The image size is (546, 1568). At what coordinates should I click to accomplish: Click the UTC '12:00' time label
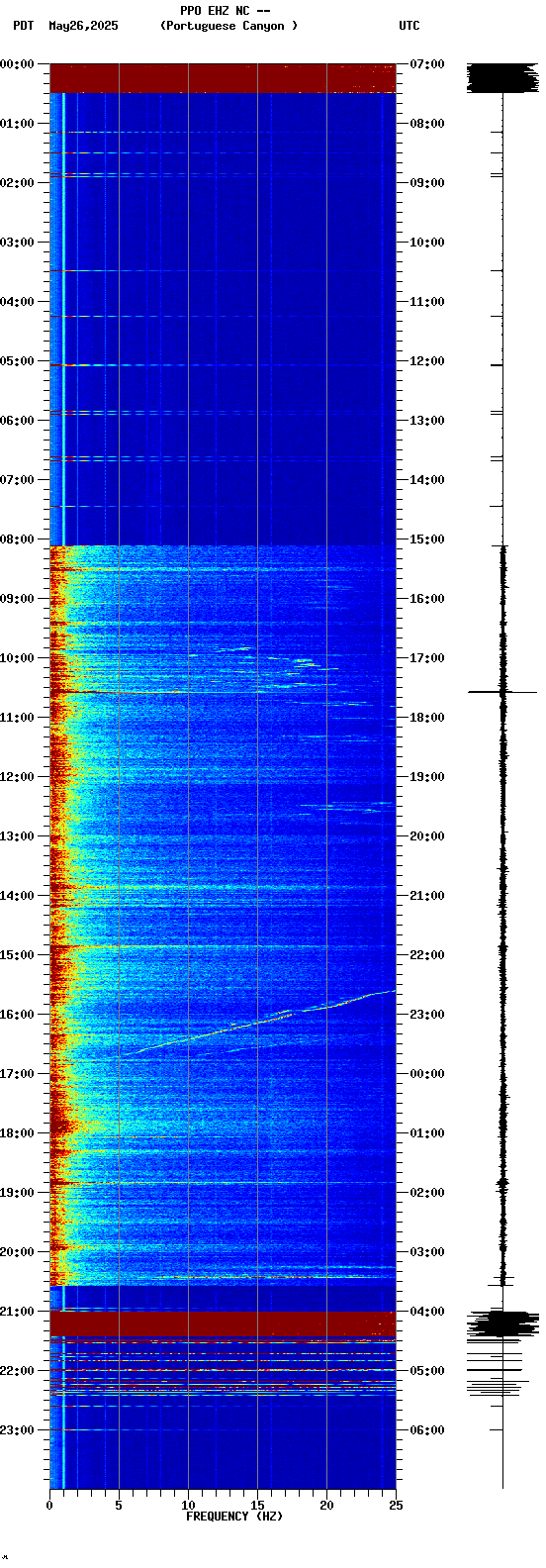point(427,361)
